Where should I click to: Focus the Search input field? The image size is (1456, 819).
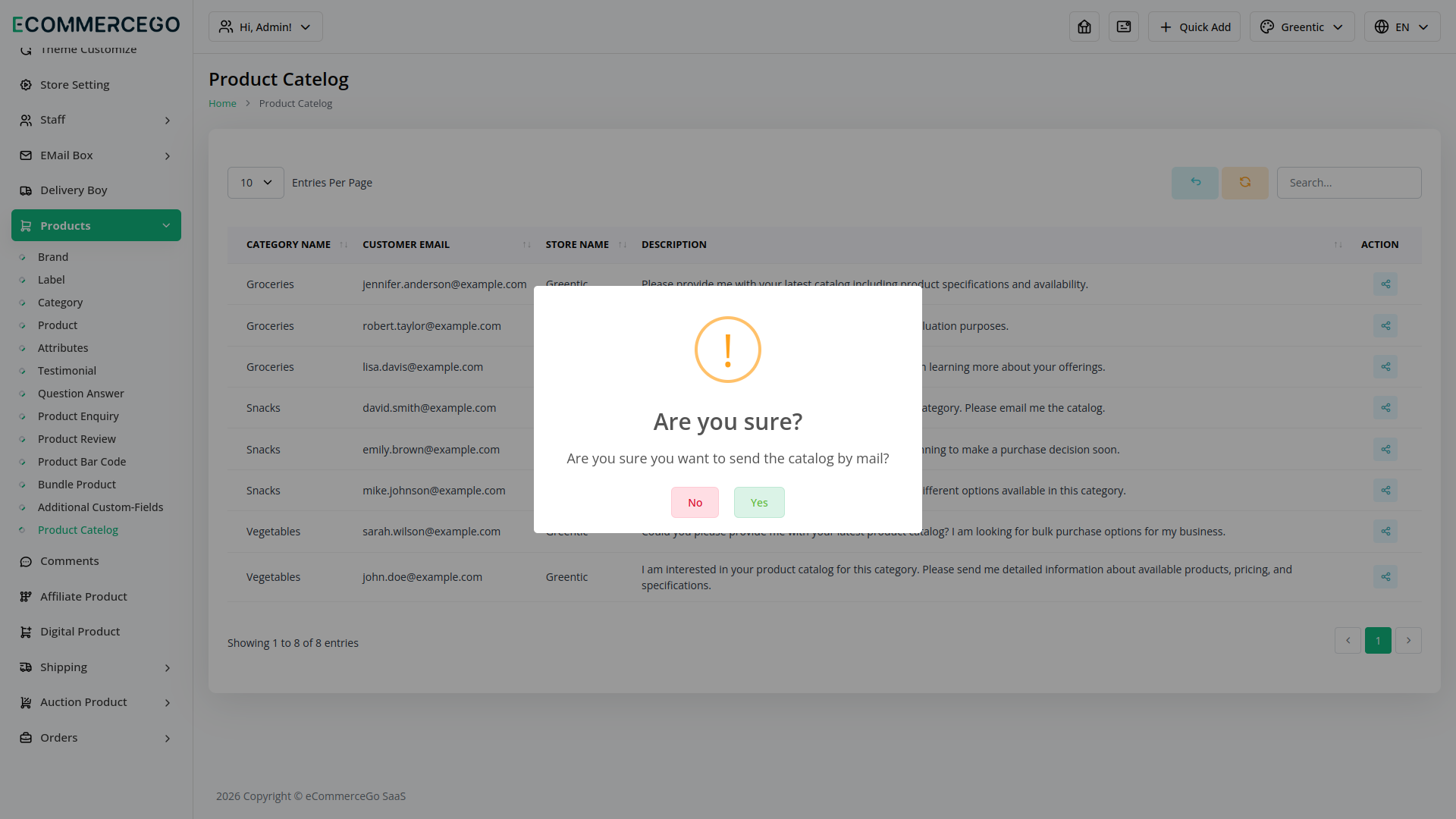coord(1349,183)
